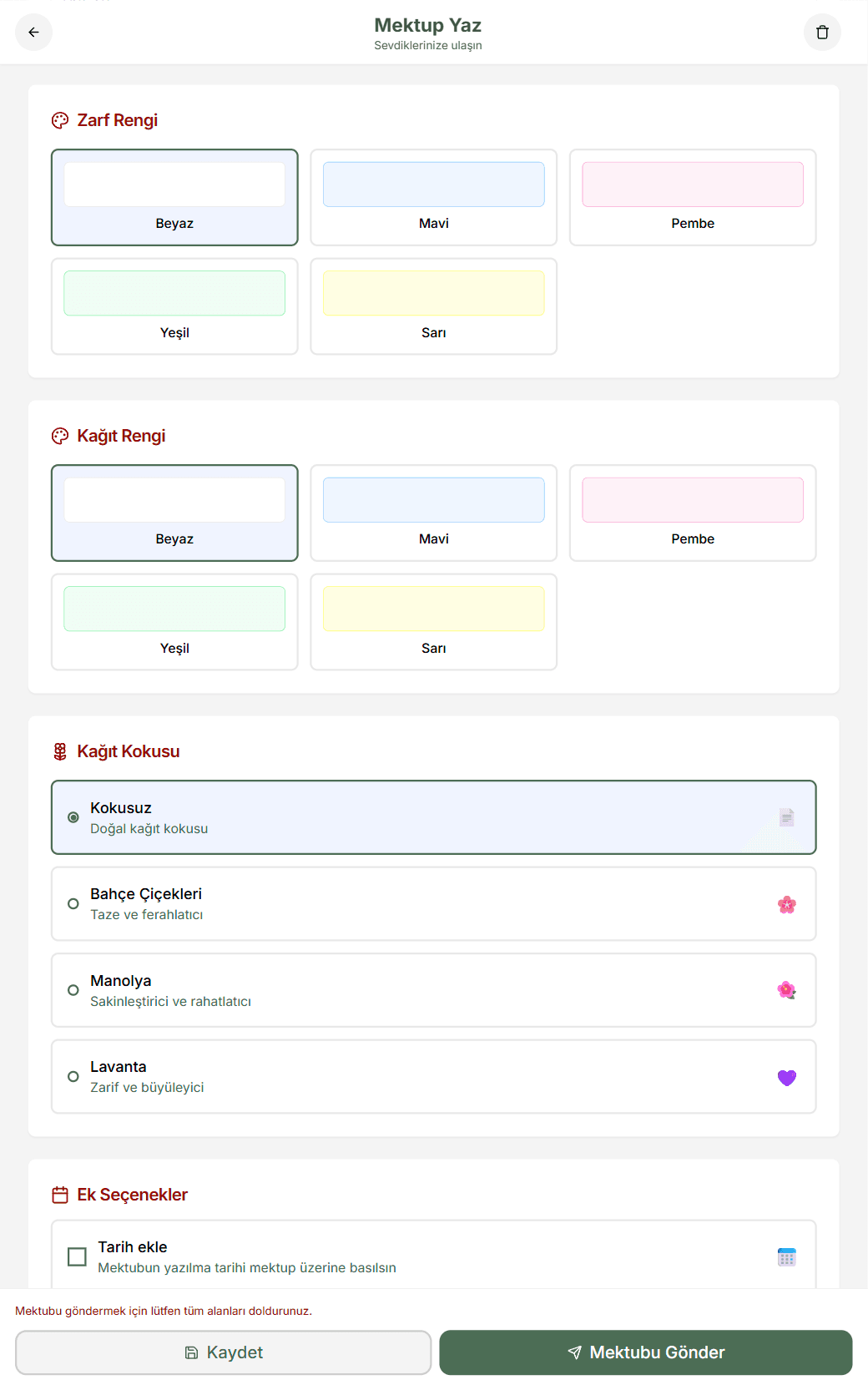
Task: Click the paper icon in Kokusuz row
Action: coord(786,817)
